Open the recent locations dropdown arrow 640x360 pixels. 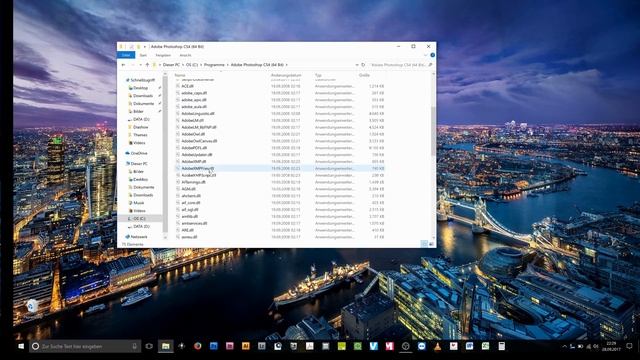pos(140,65)
